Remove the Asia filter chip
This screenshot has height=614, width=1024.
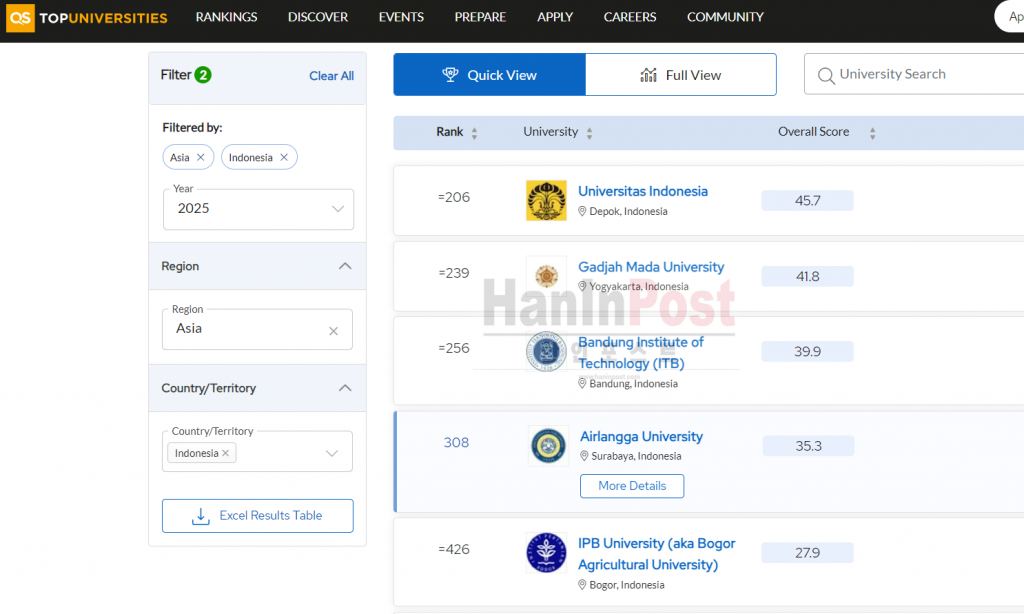click(200, 158)
